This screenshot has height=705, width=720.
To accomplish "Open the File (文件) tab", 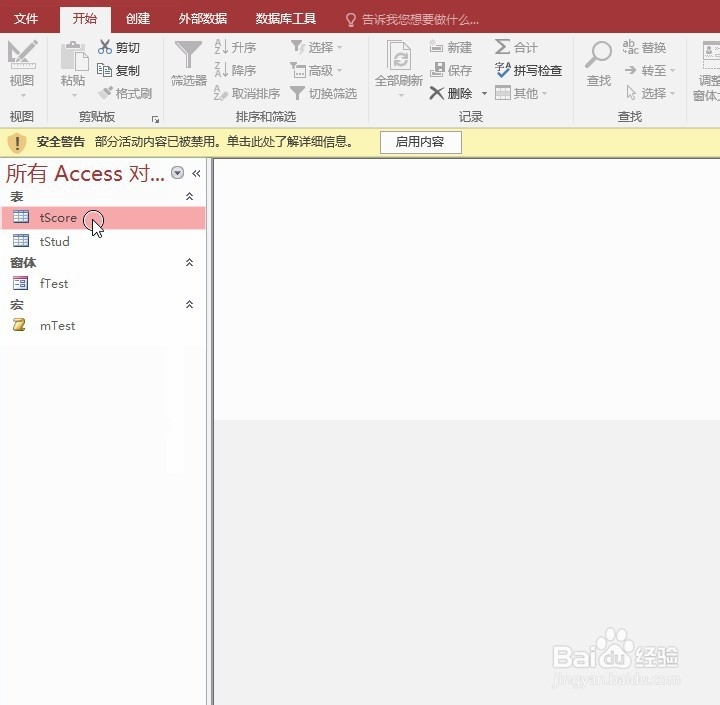I will click(26, 18).
